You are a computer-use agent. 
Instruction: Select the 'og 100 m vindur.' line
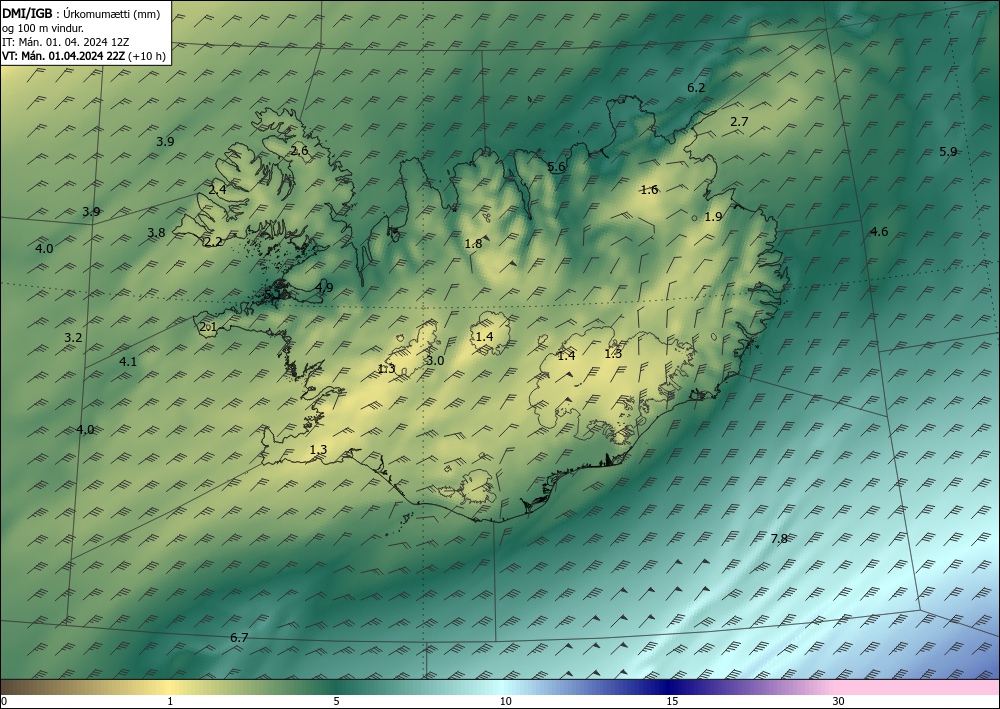click(x=43, y=28)
